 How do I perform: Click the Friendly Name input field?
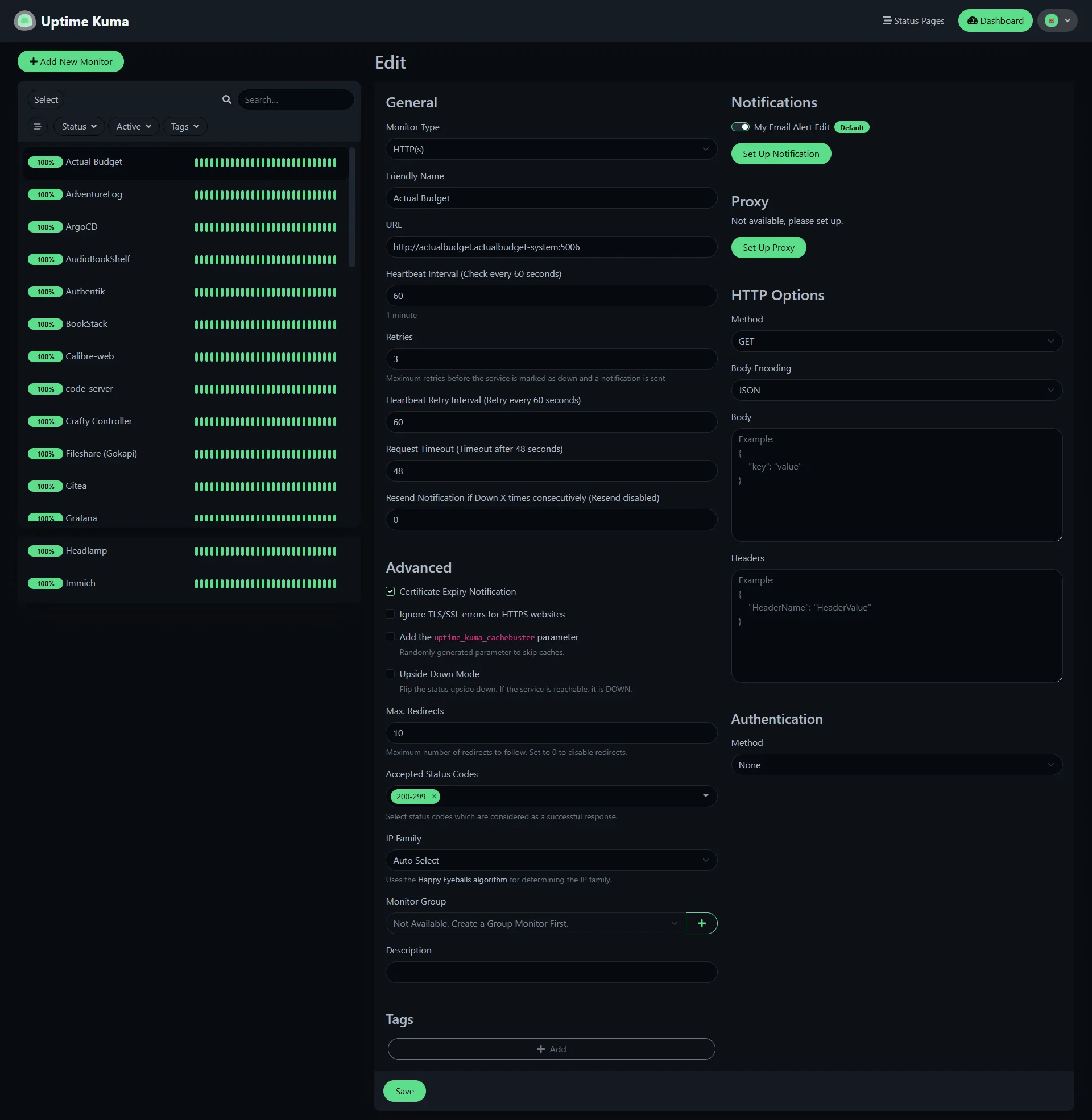(551, 198)
